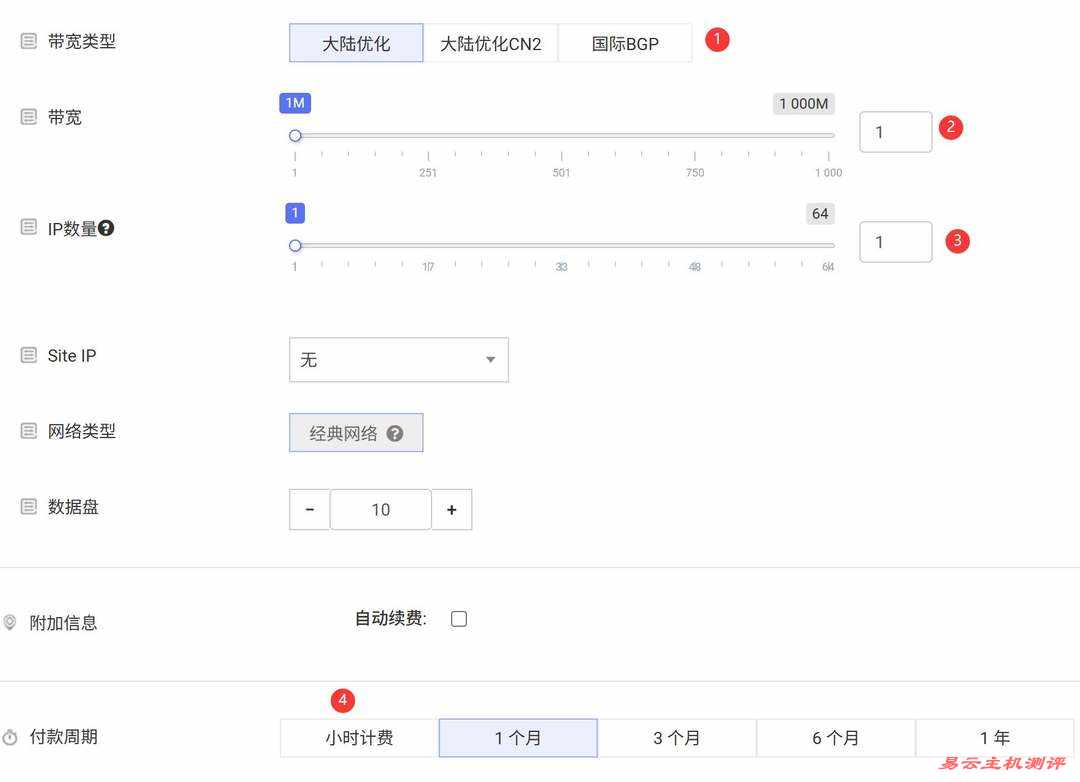
Task: Click the clock icon beside 付款周期
Action: (10, 736)
